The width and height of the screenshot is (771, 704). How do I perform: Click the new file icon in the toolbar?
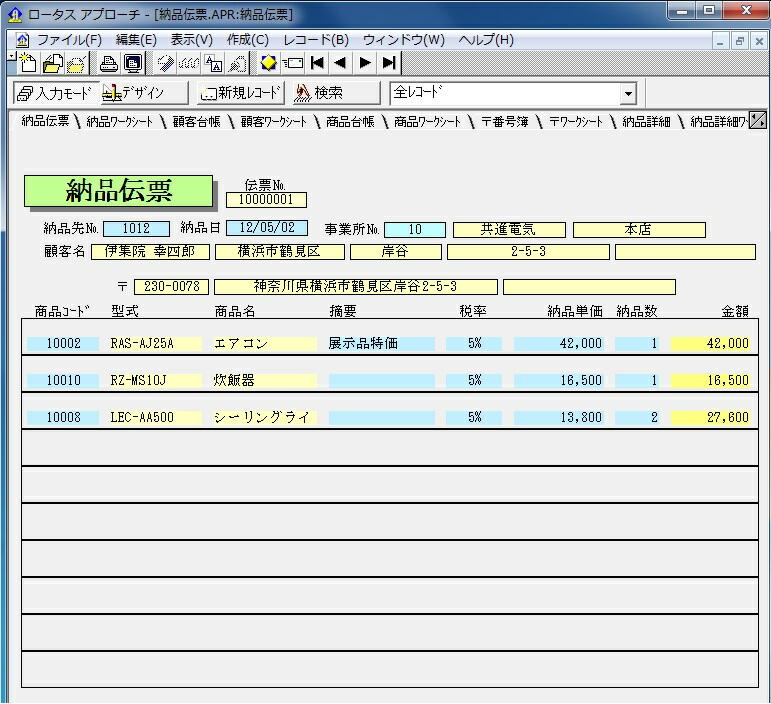coord(28,63)
